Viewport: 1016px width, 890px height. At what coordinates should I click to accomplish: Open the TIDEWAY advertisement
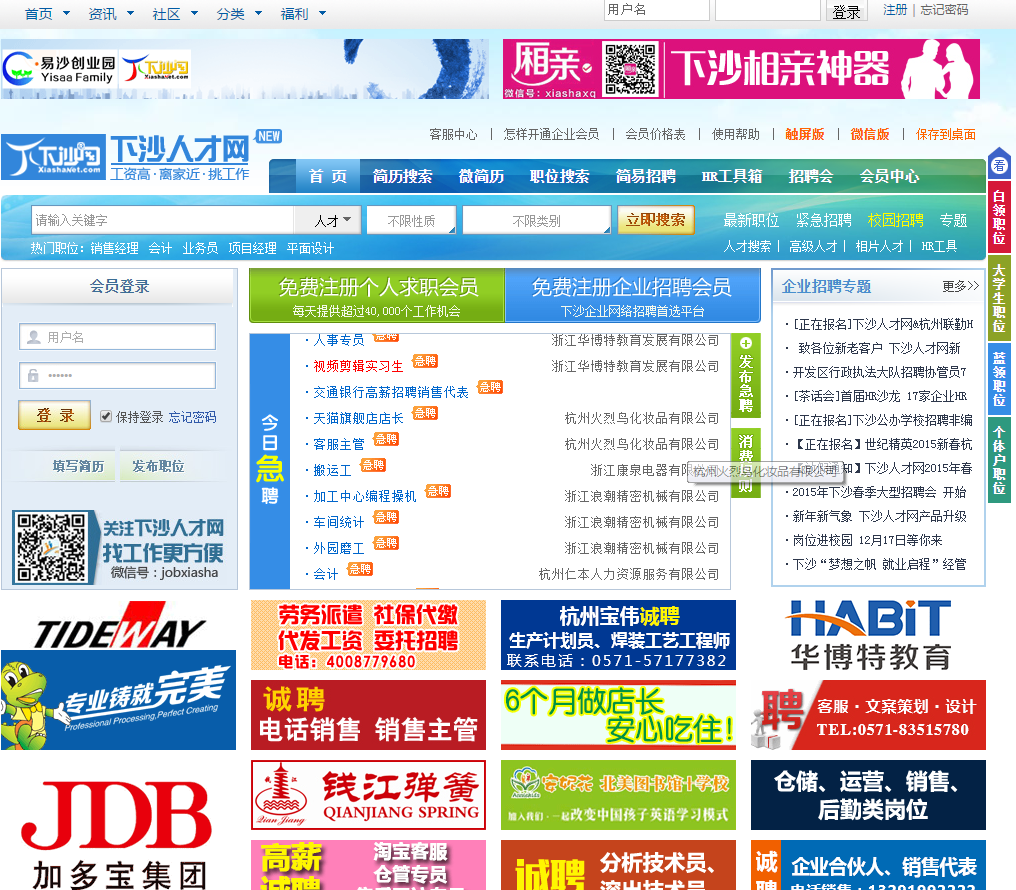click(x=119, y=674)
